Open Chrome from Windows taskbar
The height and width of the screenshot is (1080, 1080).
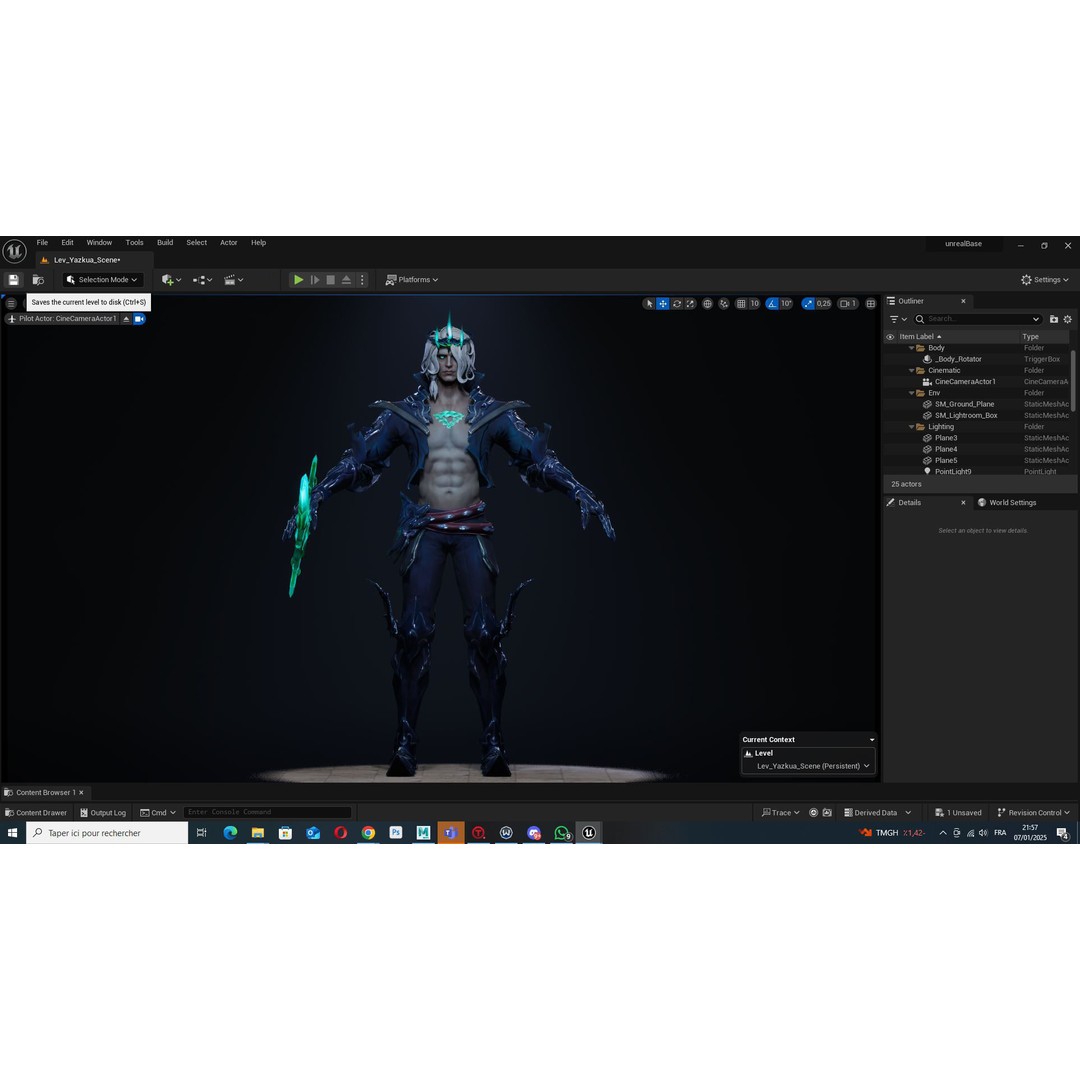pyautogui.click(x=368, y=833)
